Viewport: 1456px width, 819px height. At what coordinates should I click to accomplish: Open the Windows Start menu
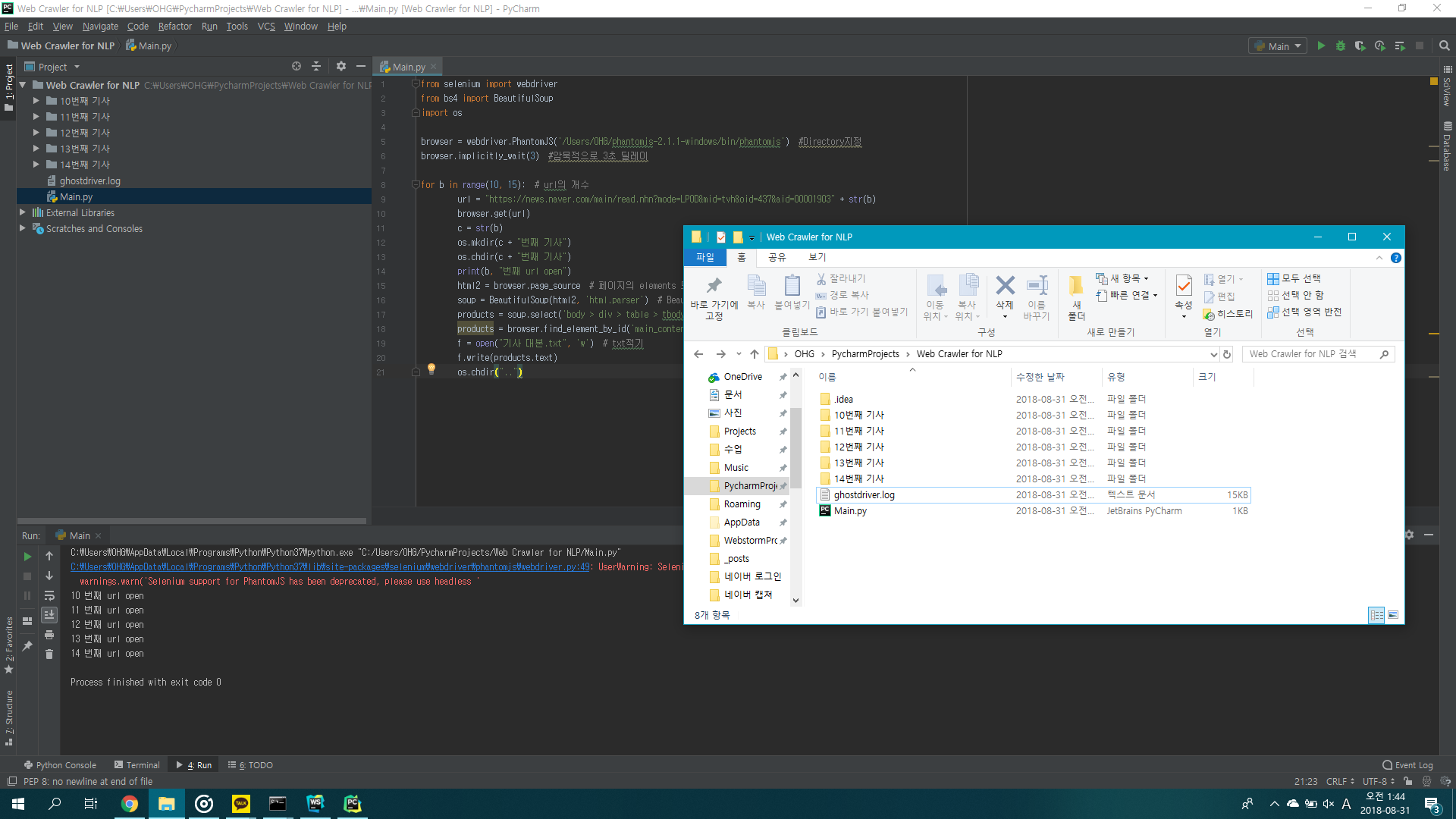(x=18, y=804)
